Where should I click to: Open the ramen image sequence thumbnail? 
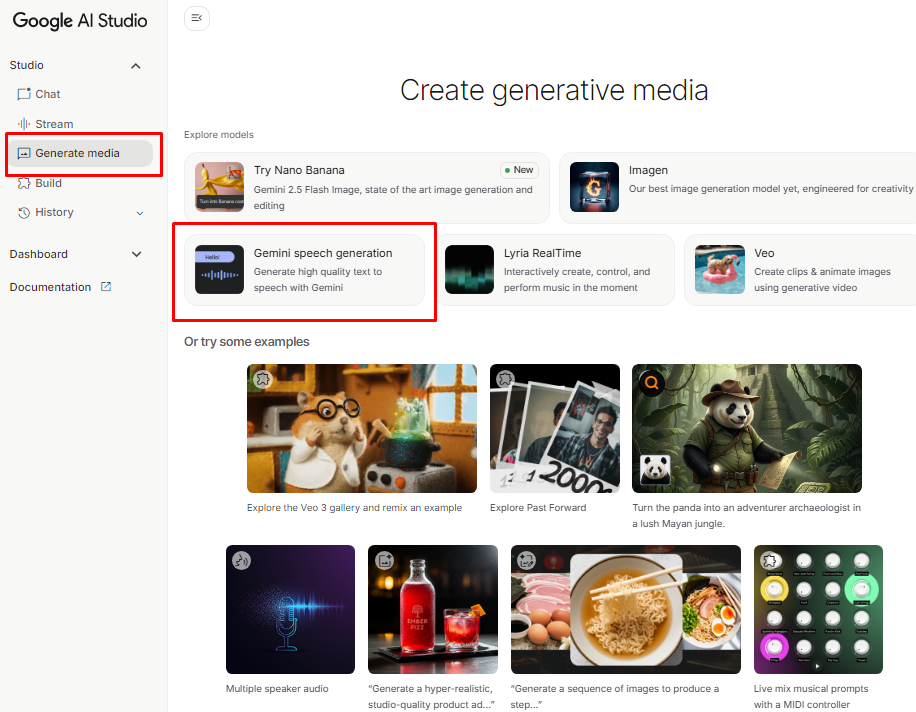click(x=626, y=609)
